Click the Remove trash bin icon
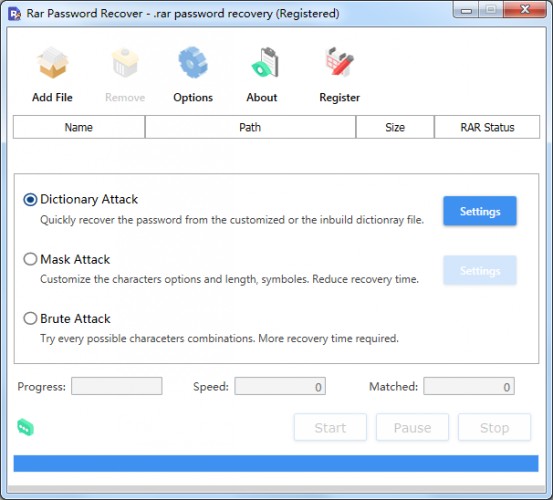Screen dimensions: 553x500 125,63
